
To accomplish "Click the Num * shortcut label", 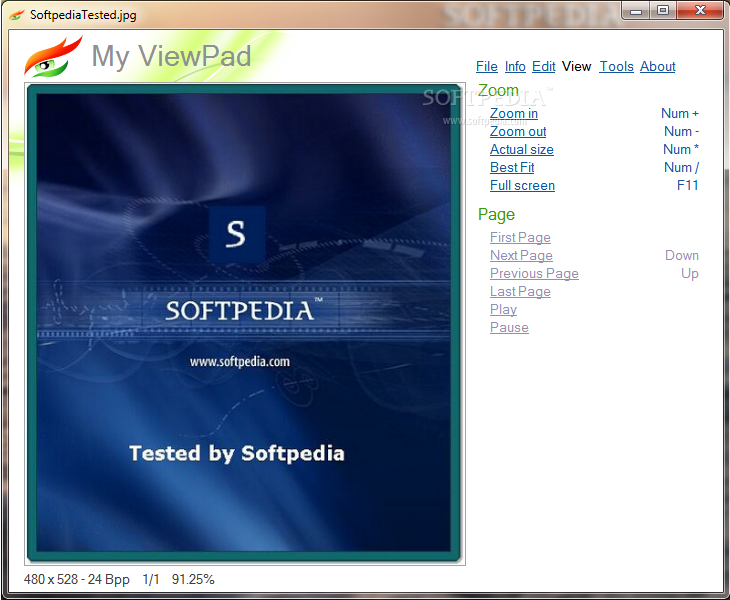I will [x=681, y=149].
